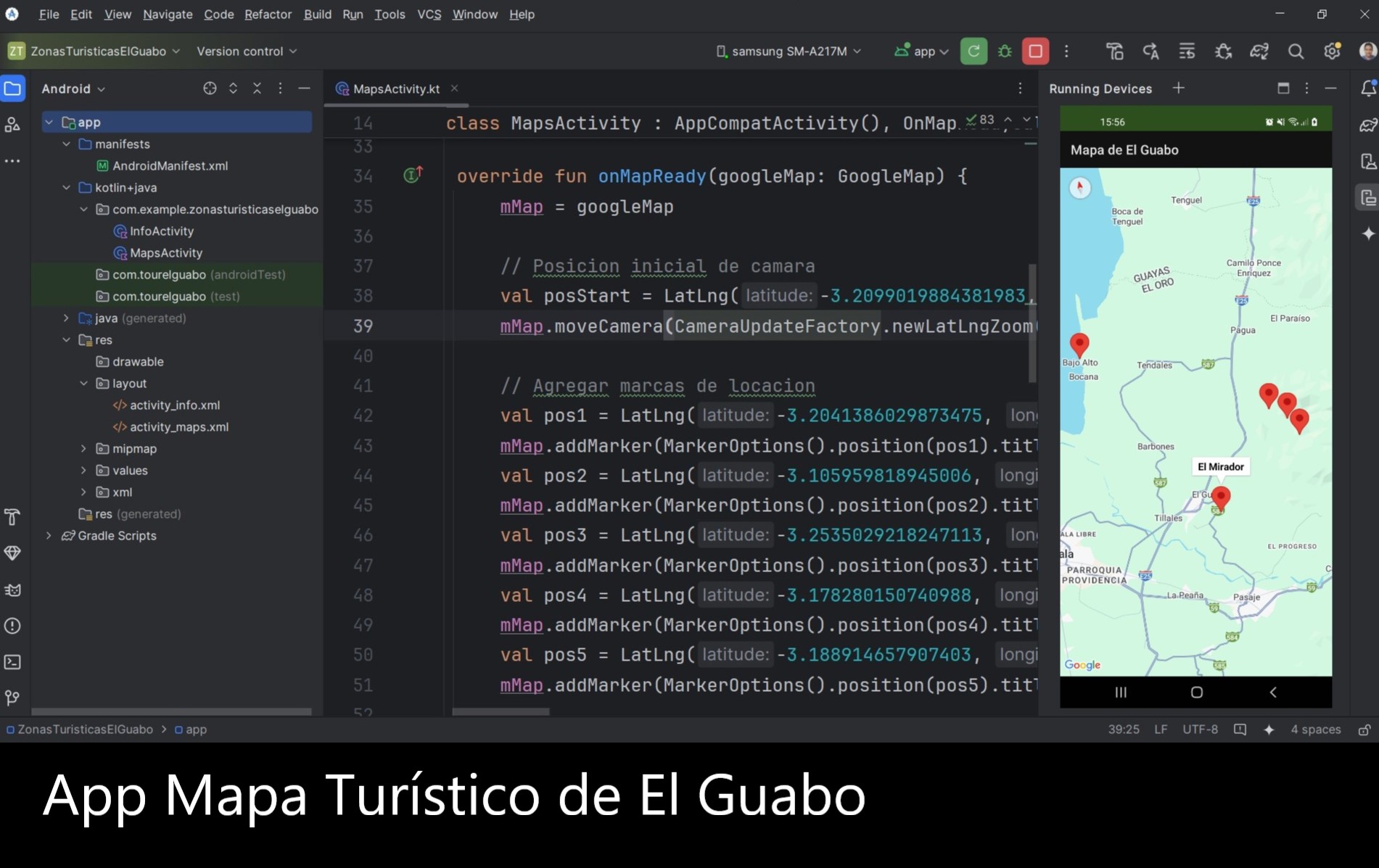Open AndroidManifest.xml in project tree

click(x=170, y=166)
